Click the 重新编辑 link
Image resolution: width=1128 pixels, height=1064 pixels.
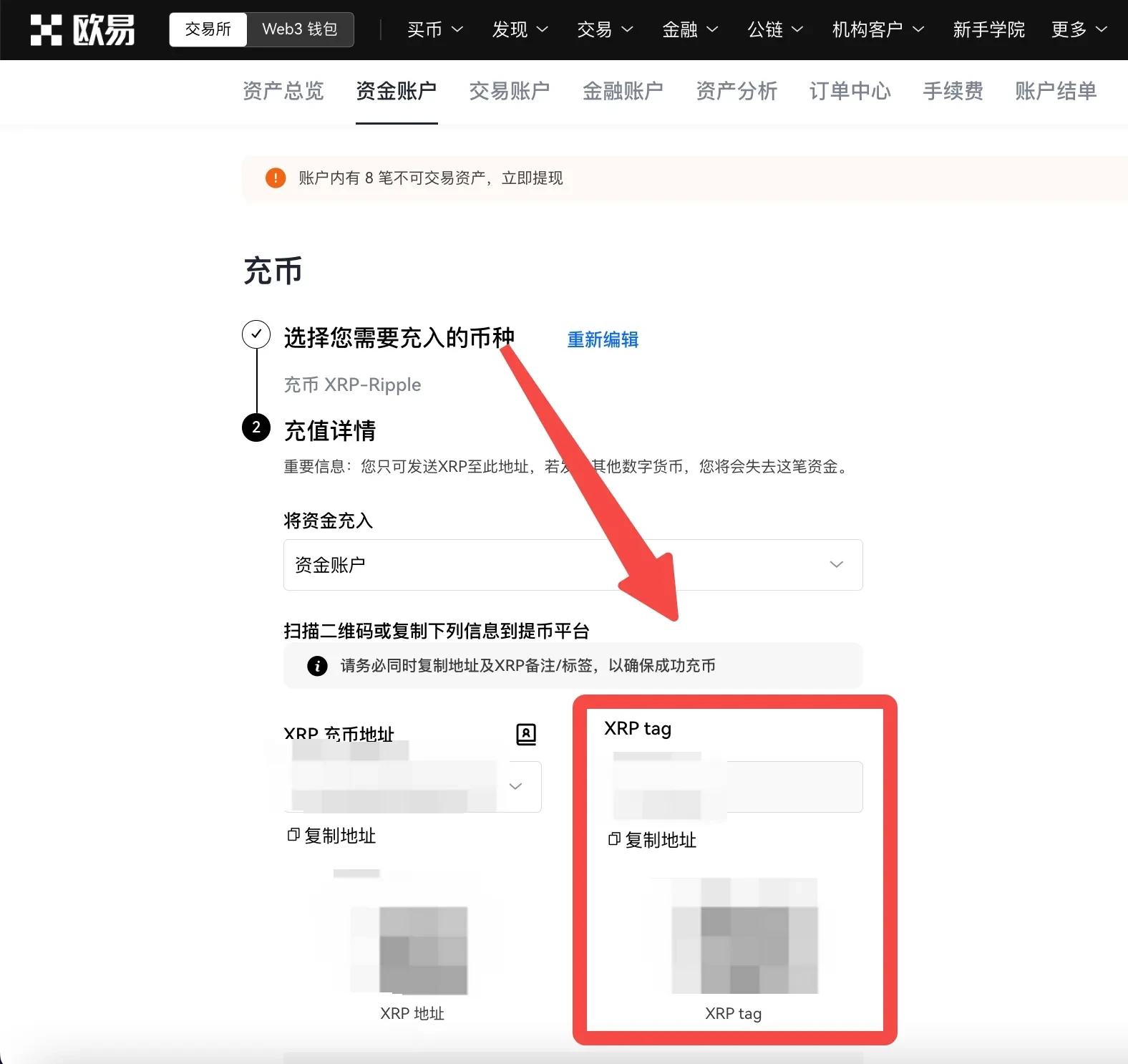click(x=603, y=339)
